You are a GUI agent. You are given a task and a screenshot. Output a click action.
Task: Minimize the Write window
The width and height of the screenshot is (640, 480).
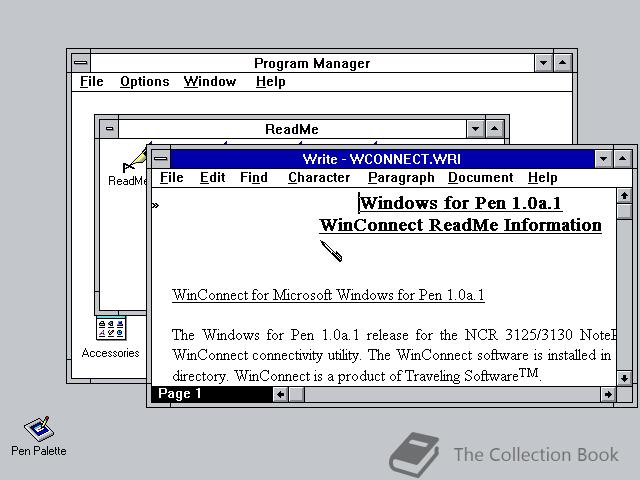(603, 159)
